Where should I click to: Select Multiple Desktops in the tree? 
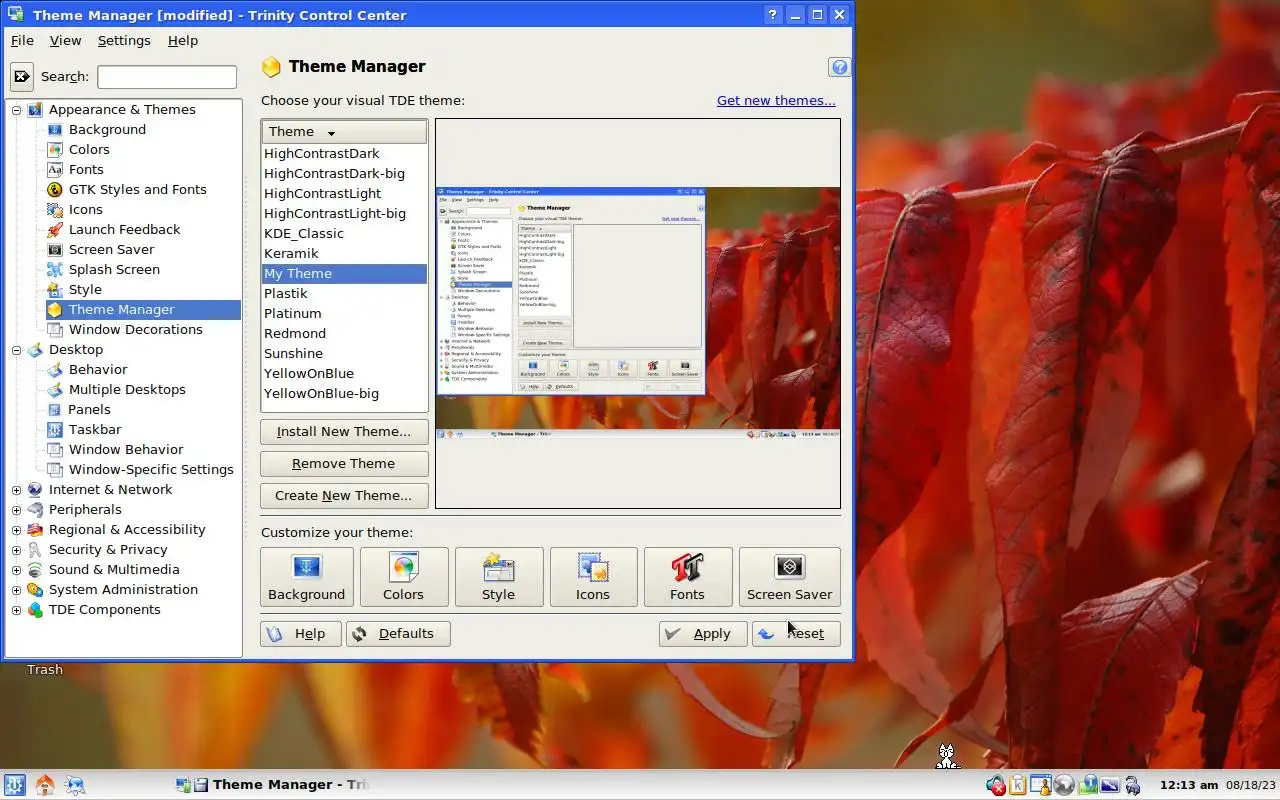pyautogui.click(x=127, y=389)
